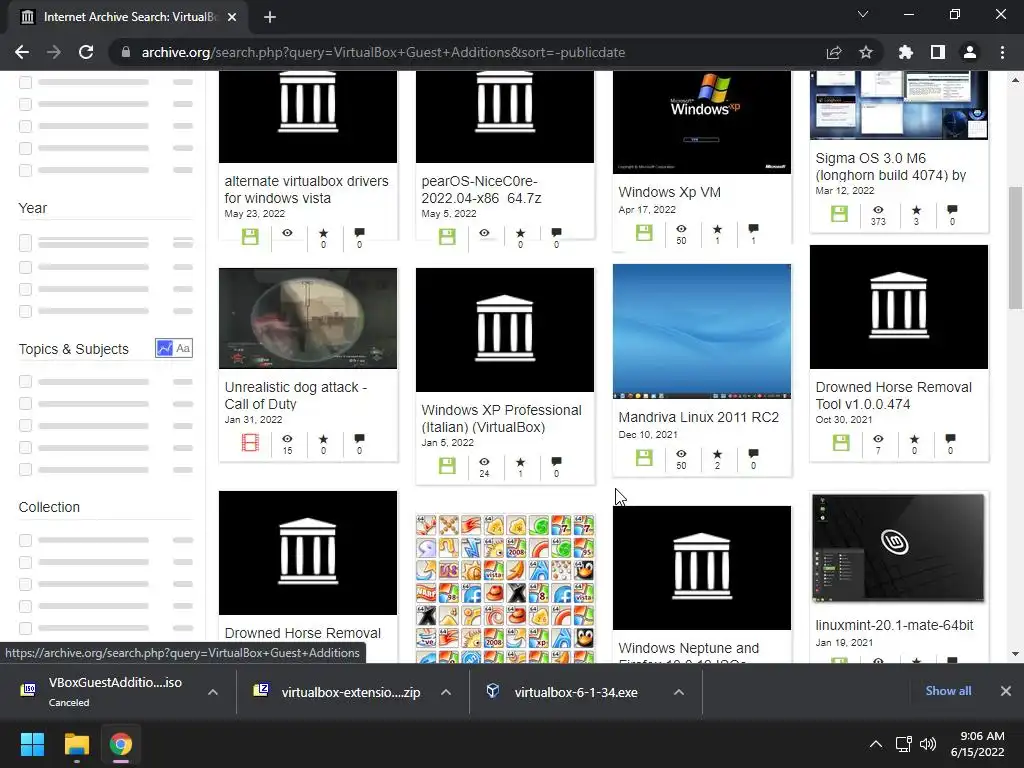Open the pearOS-NiceC0re-2022.04-x86_64.7z item
Screen dimensions: 1024x768
(481, 189)
